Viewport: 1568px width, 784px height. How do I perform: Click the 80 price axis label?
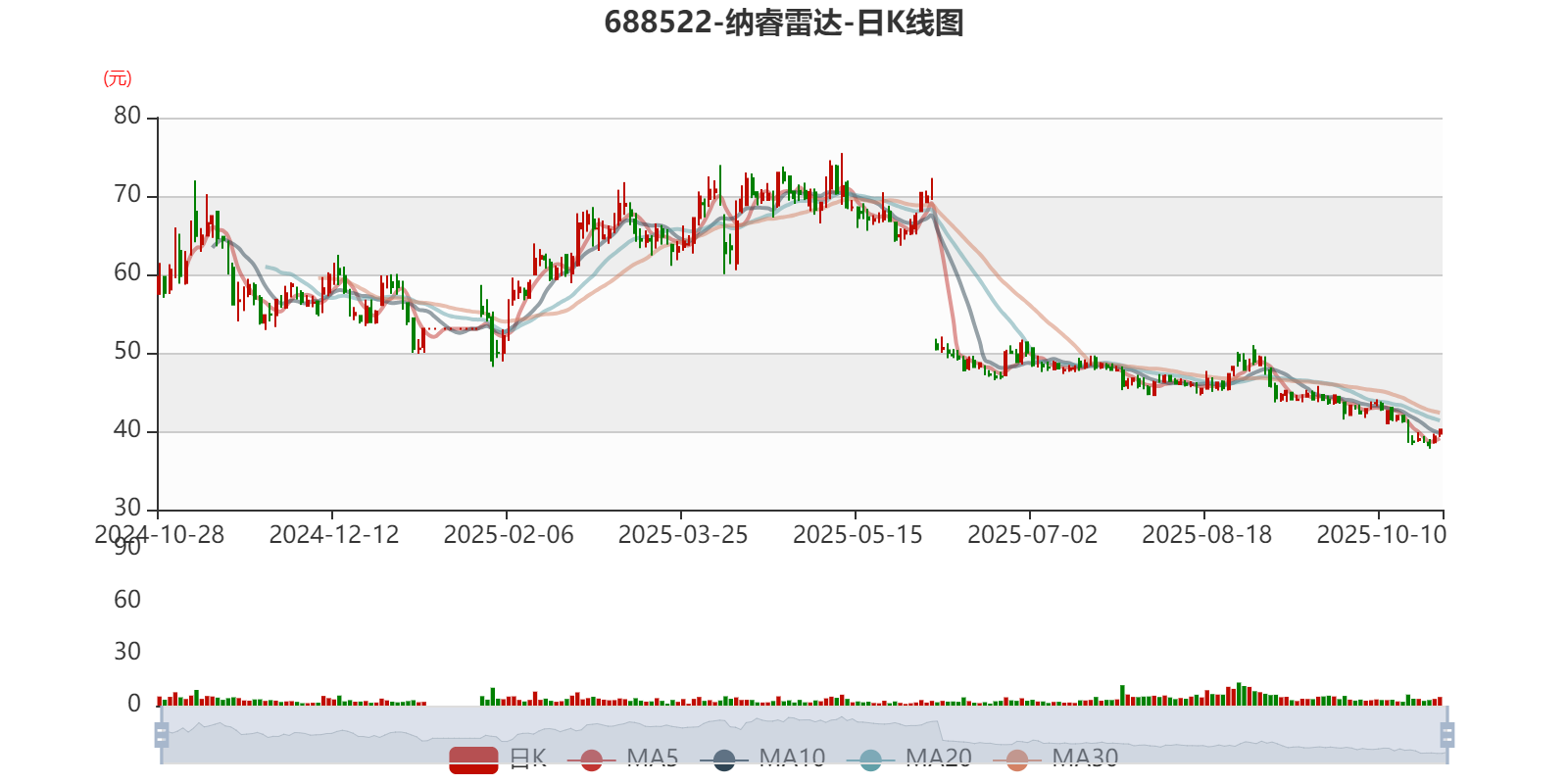pos(127,117)
